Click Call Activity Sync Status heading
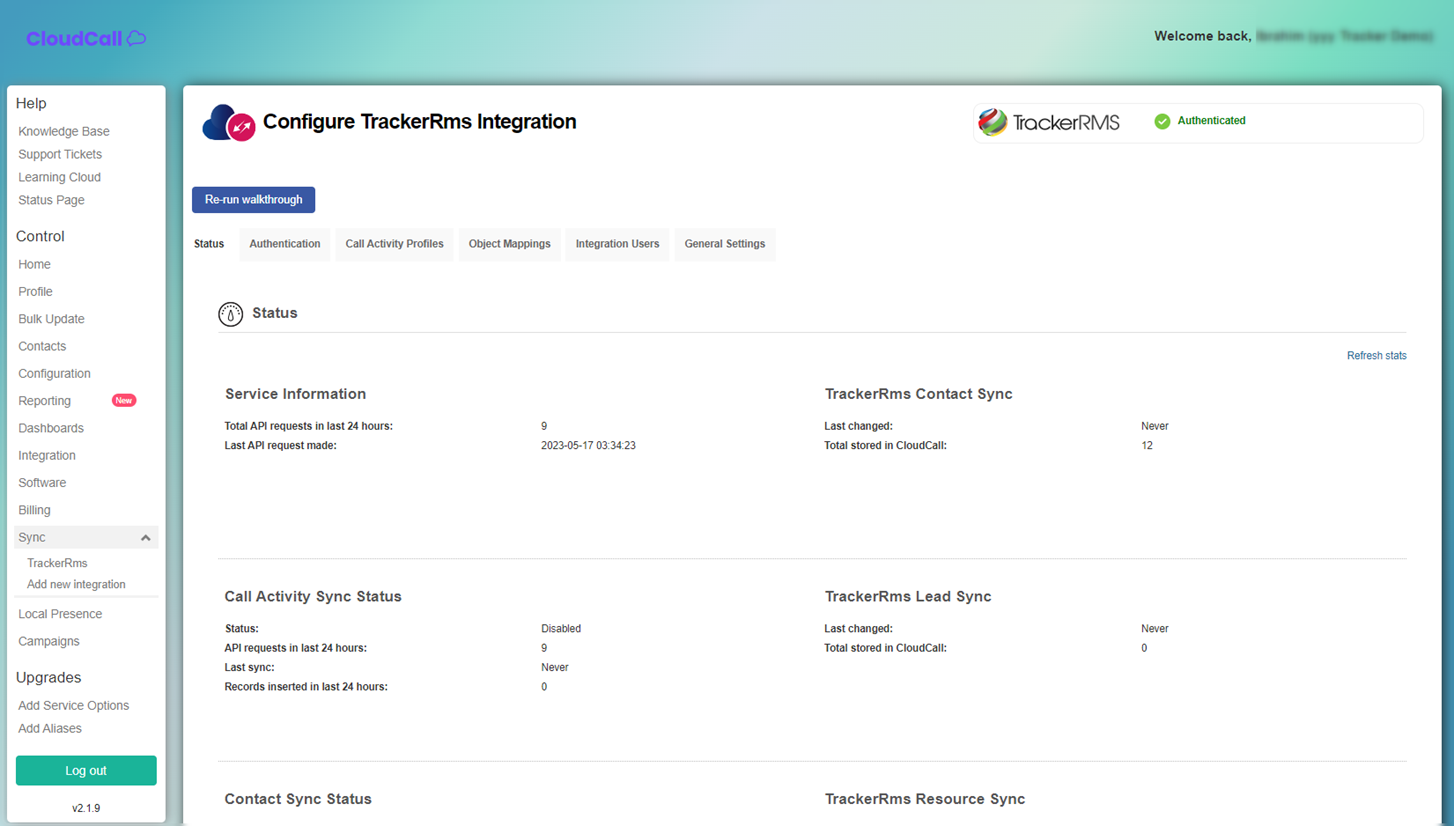Viewport: 1454px width, 826px height. coord(313,597)
